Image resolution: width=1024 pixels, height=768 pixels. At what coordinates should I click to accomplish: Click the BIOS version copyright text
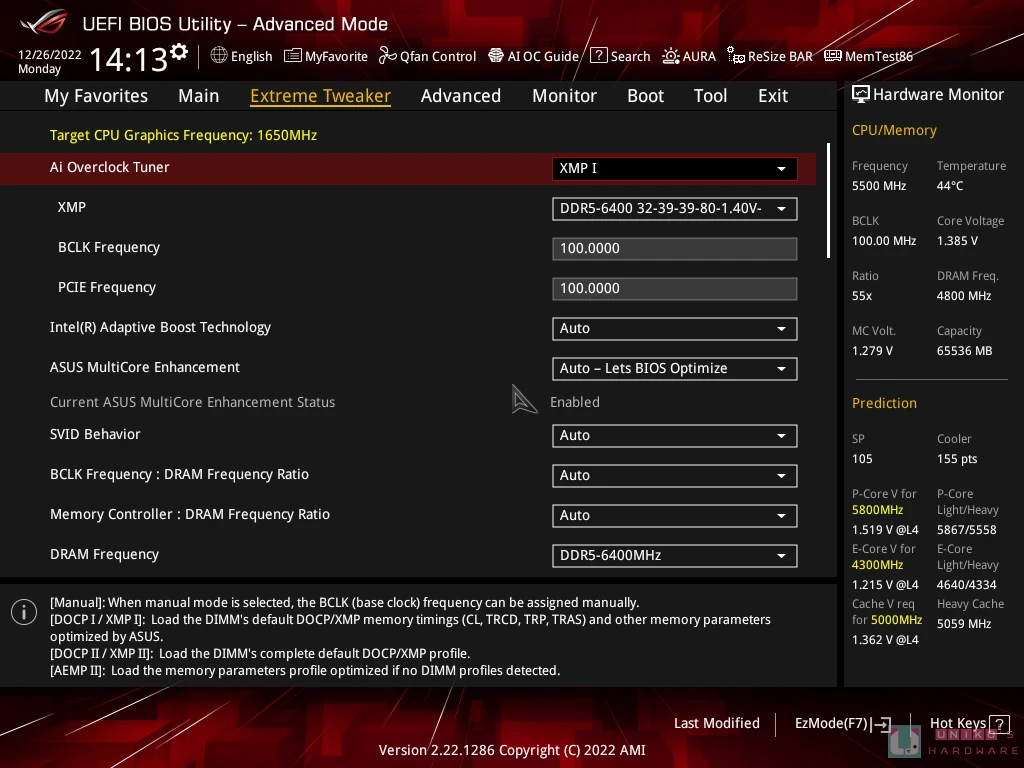(x=512, y=750)
